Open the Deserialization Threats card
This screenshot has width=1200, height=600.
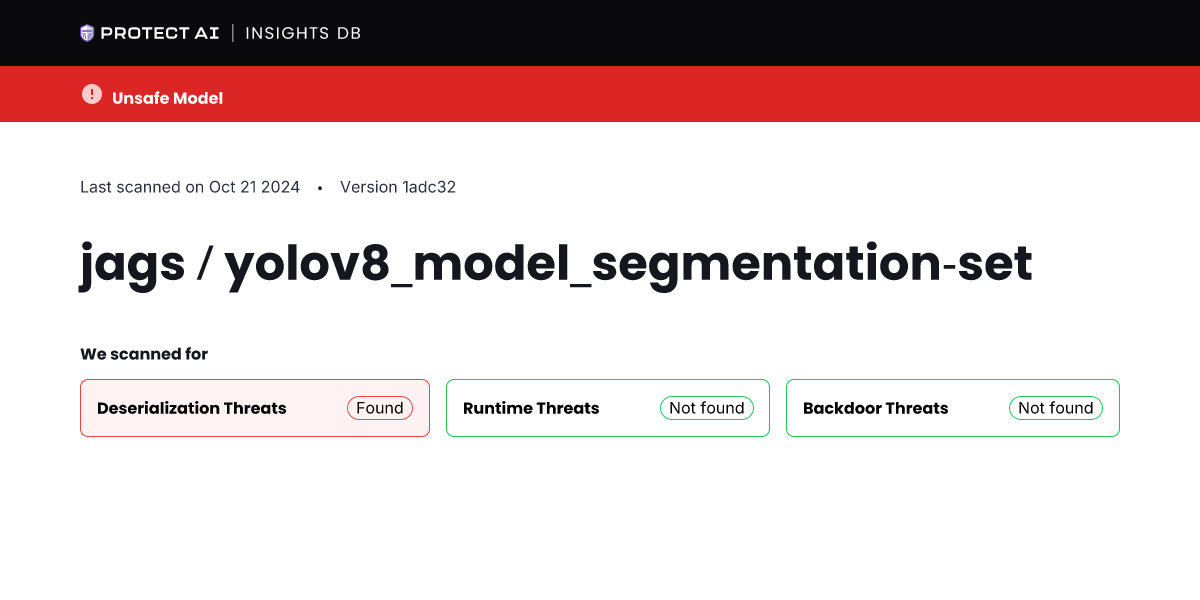pyautogui.click(x=255, y=408)
